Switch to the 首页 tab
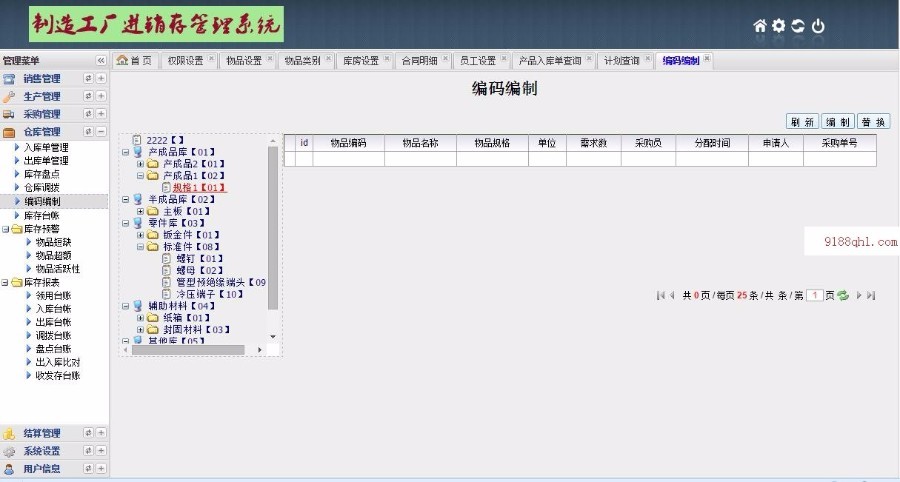Screen dimensions: 900x482 click(134, 60)
